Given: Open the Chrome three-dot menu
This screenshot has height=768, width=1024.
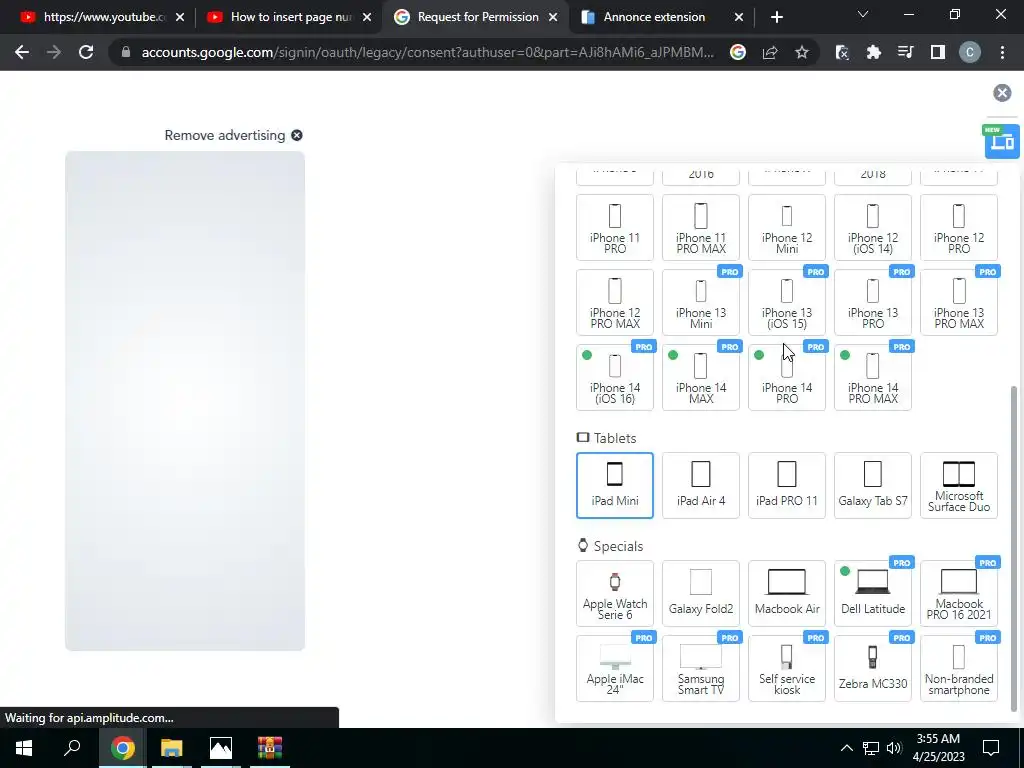Looking at the screenshot, I should click(x=1002, y=52).
